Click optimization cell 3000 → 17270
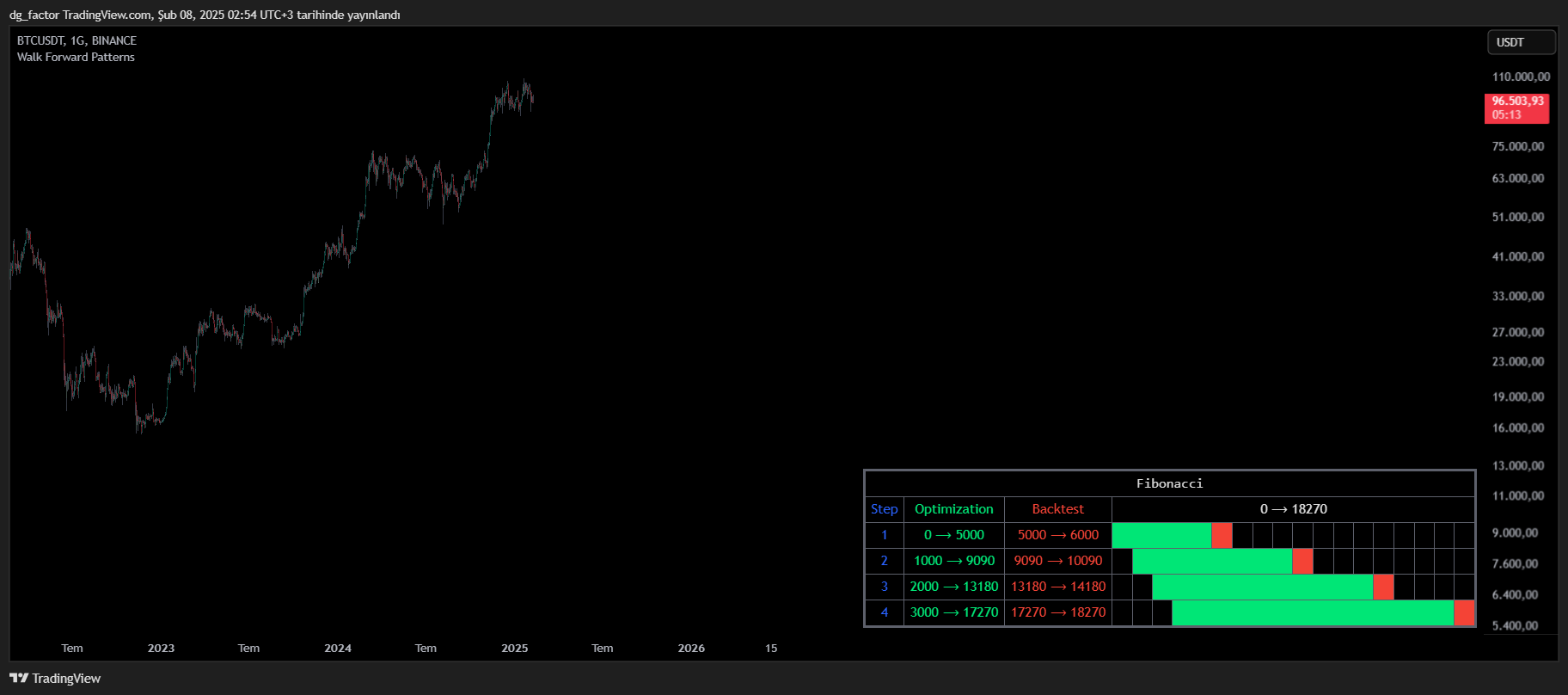The width and height of the screenshot is (1568, 695). 954,612
